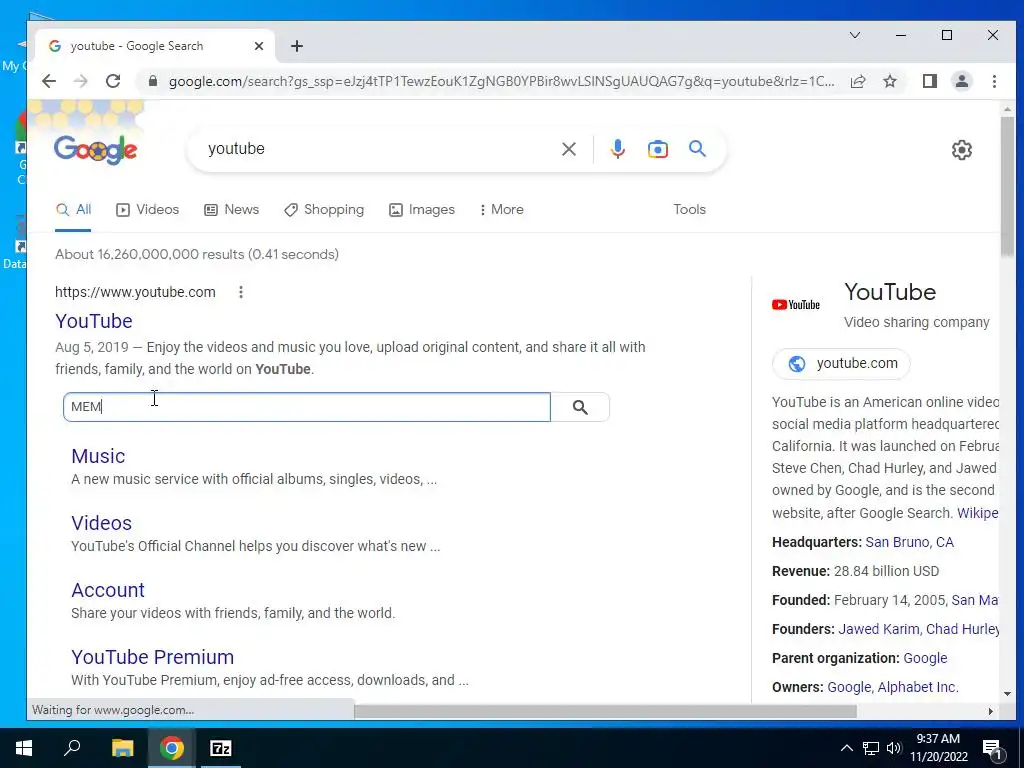
Task: Open Chrome side panel icon
Action: [x=930, y=81]
